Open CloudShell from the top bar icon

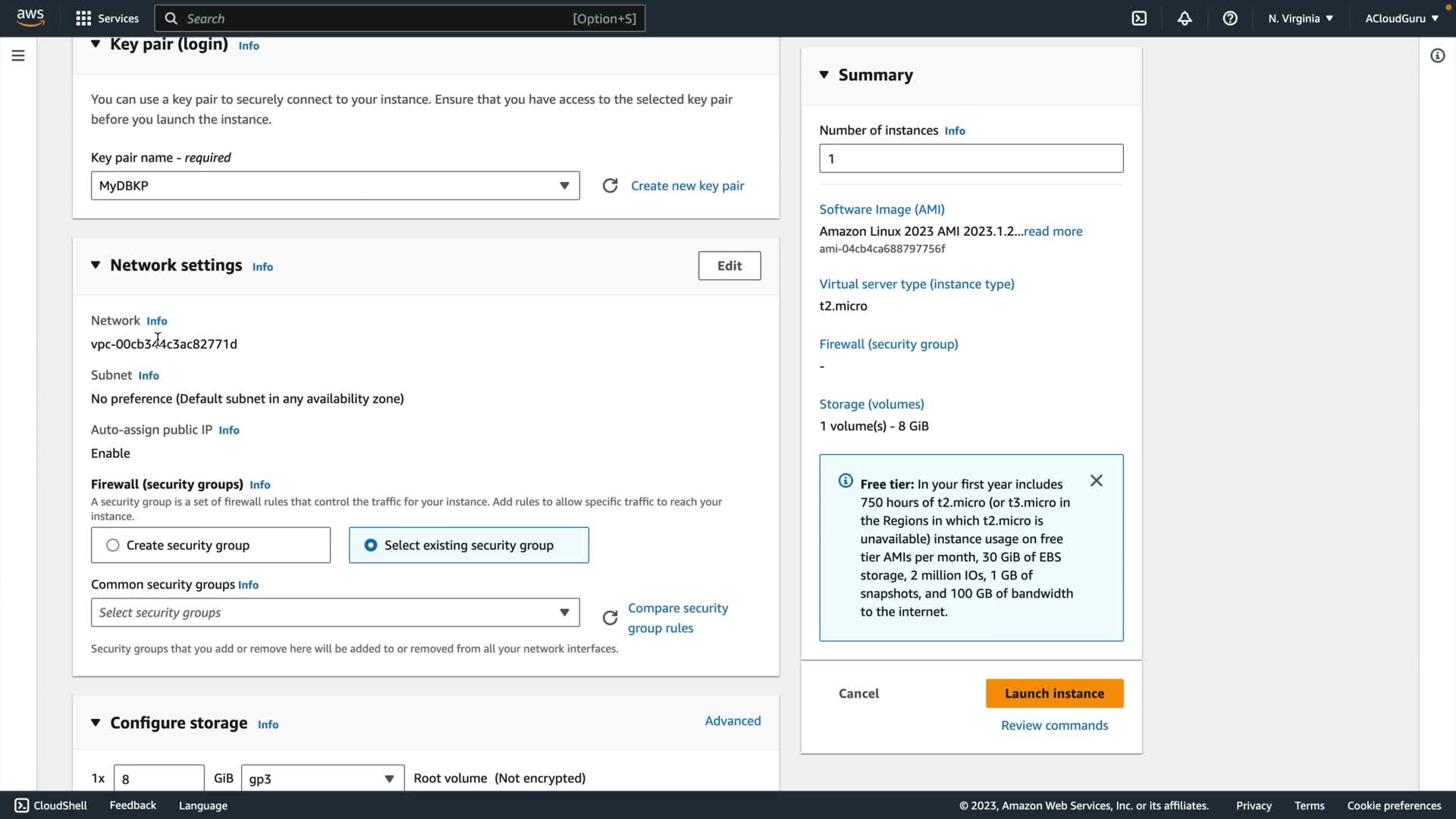pyautogui.click(x=1139, y=18)
